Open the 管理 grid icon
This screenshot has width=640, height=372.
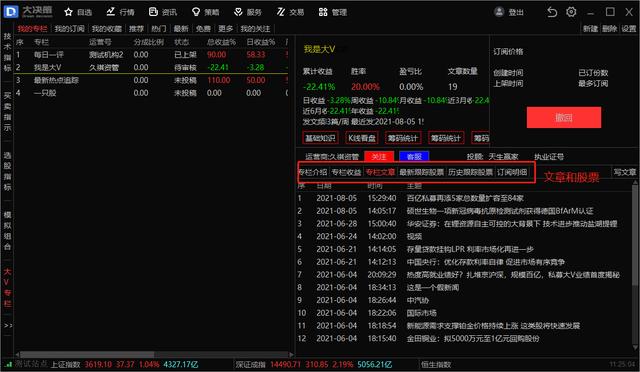pos(323,12)
